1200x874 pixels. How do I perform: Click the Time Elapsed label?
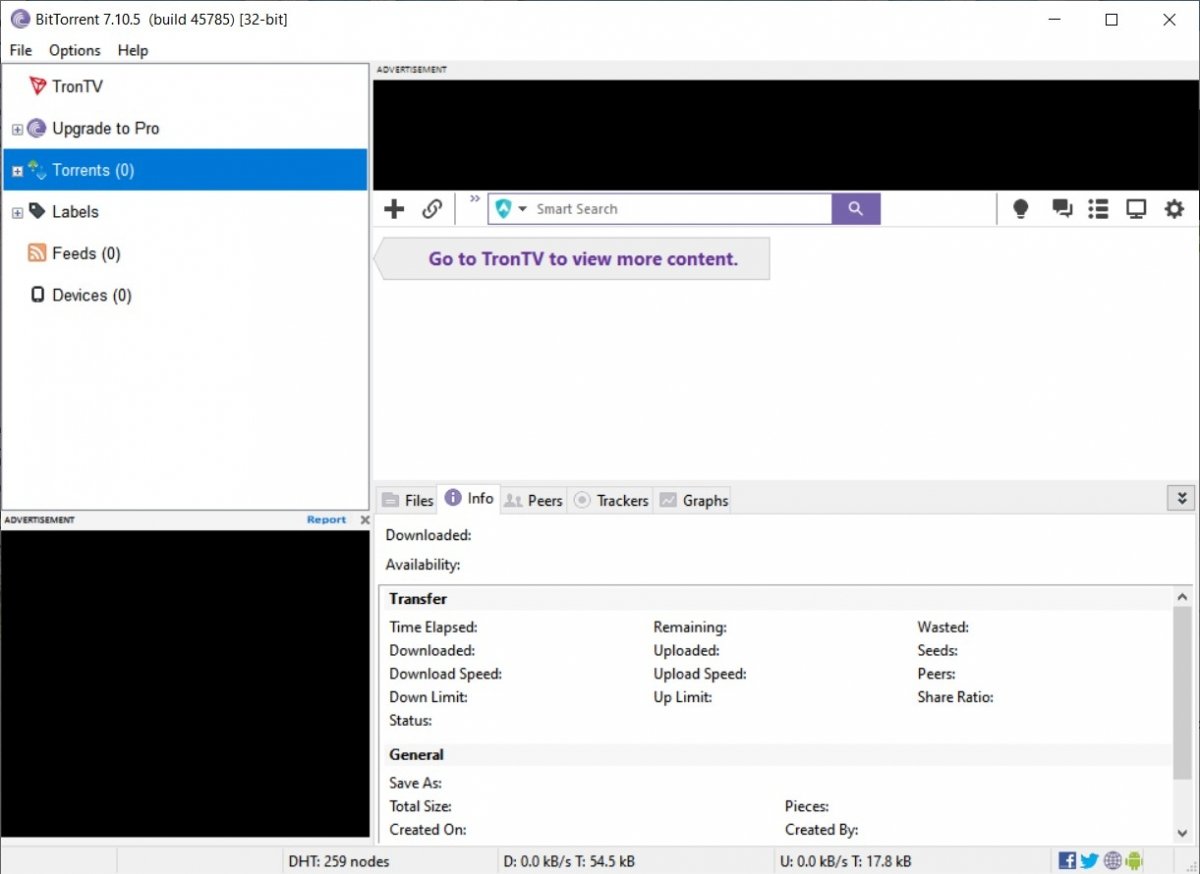click(433, 628)
